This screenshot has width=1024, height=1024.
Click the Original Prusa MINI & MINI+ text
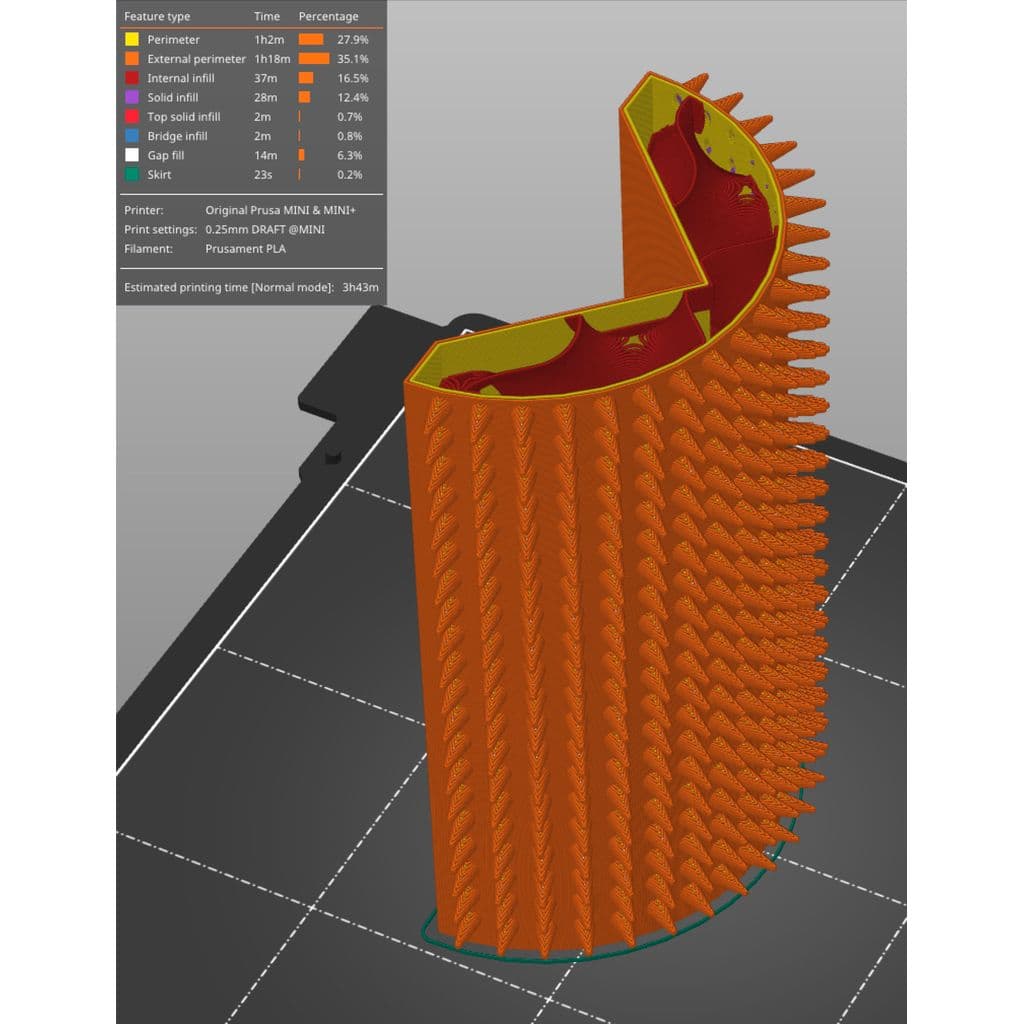click(280, 210)
